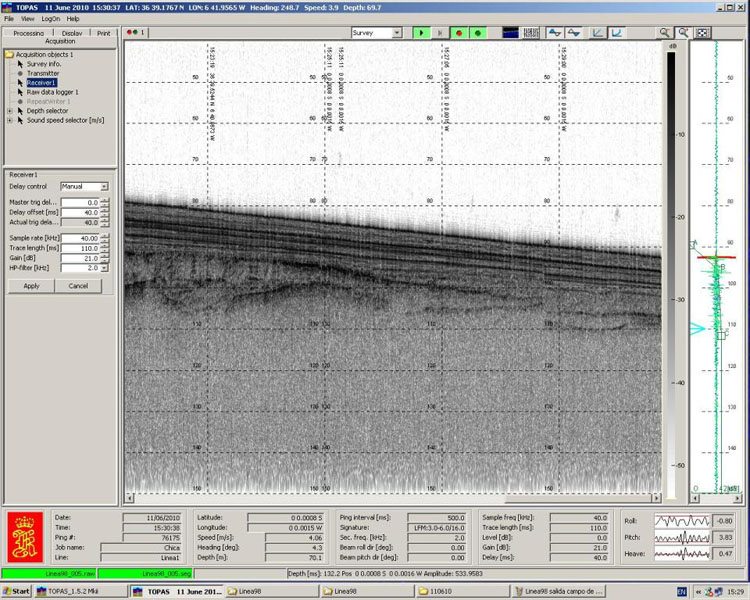Open the LogOn menu

(x=50, y=19)
